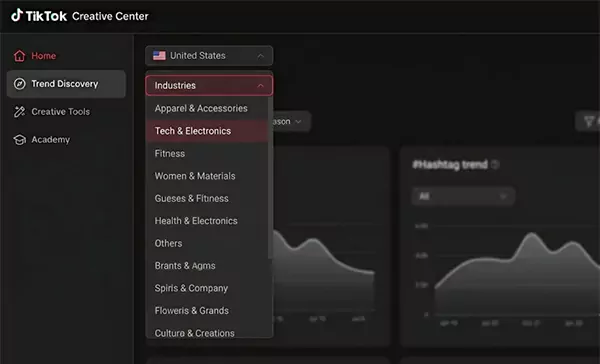Click the Creative Tools wand icon
Screen dimensions: 600x364
coord(20,112)
